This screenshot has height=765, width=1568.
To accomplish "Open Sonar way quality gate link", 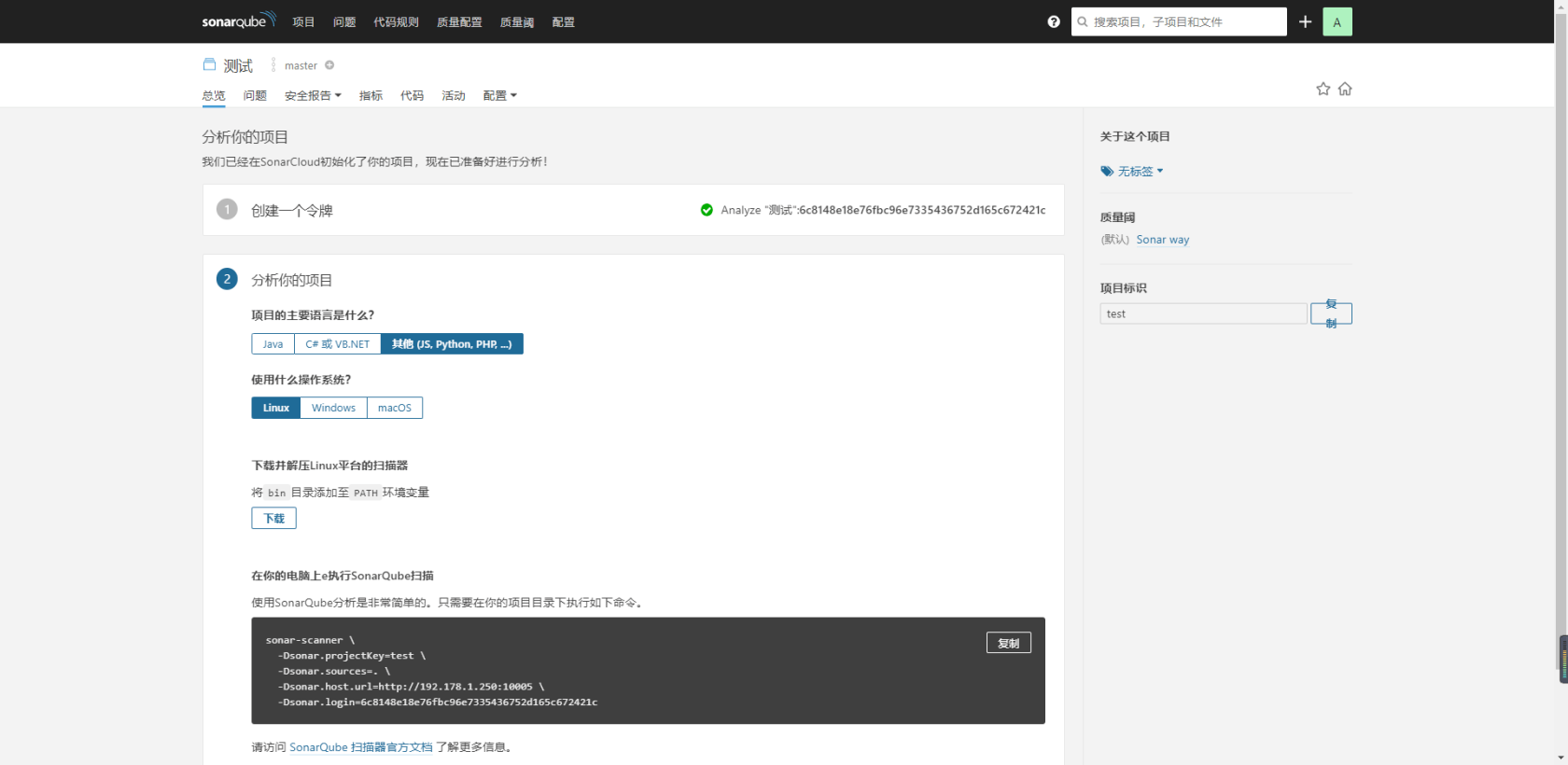I will coord(1162,240).
